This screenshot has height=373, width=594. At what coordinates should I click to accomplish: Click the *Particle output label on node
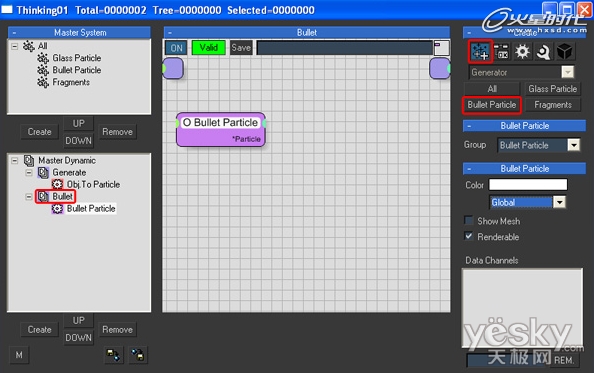click(x=246, y=139)
